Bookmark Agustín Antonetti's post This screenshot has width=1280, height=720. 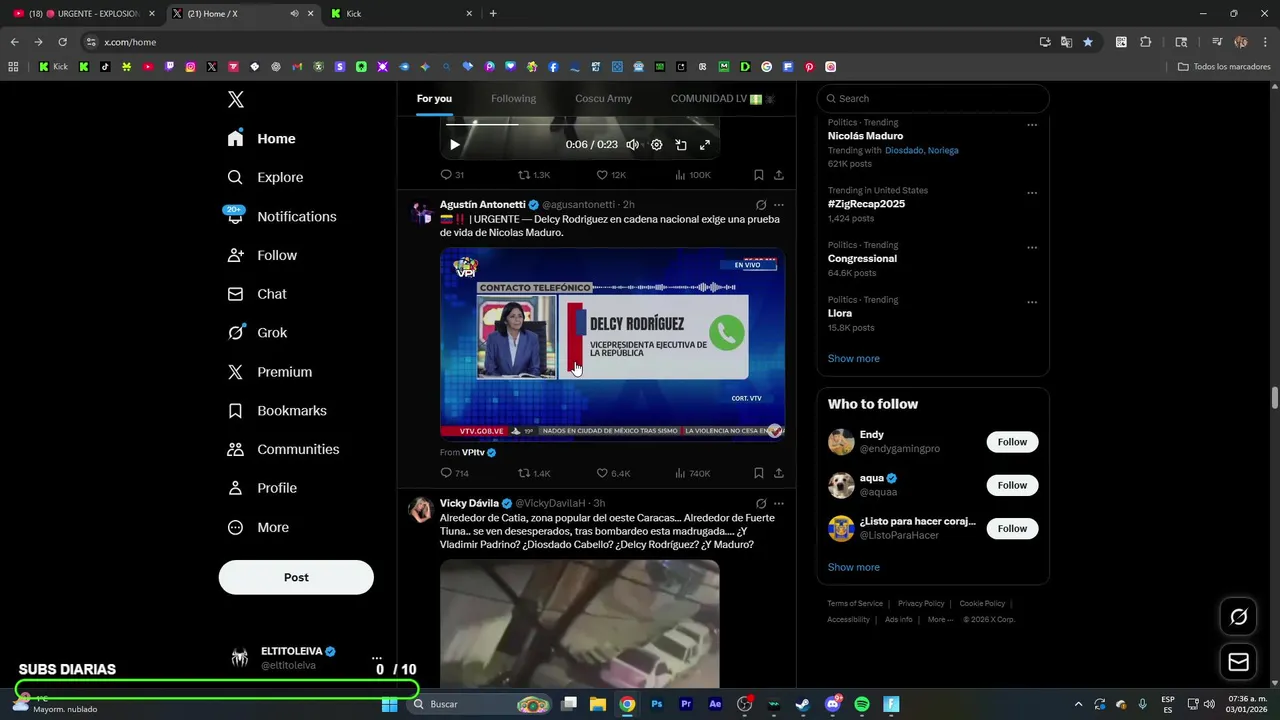[759, 473]
